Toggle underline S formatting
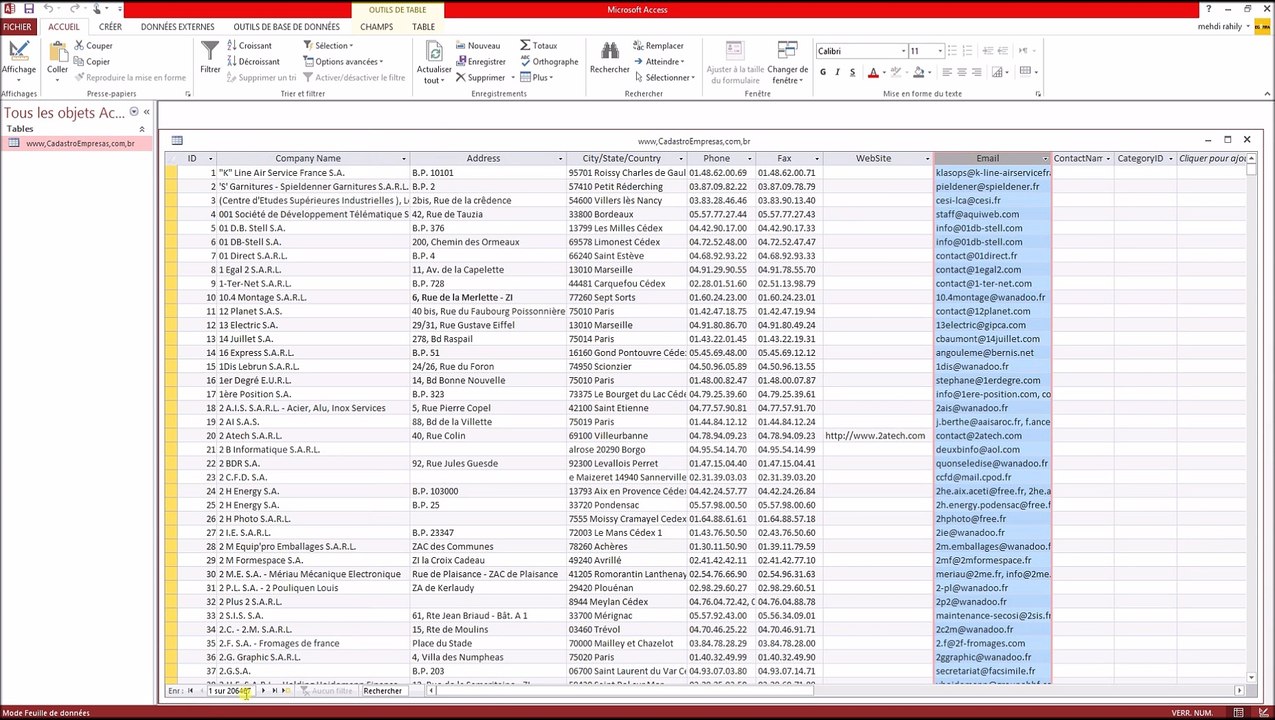This screenshot has height=720, width=1275. click(852, 72)
